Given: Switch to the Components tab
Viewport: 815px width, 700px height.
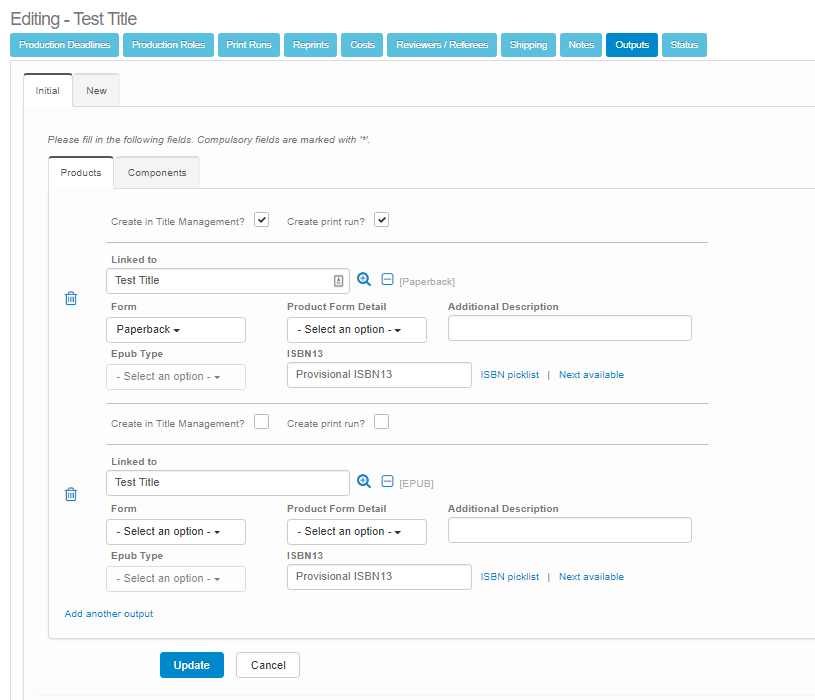Looking at the screenshot, I should (157, 173).
